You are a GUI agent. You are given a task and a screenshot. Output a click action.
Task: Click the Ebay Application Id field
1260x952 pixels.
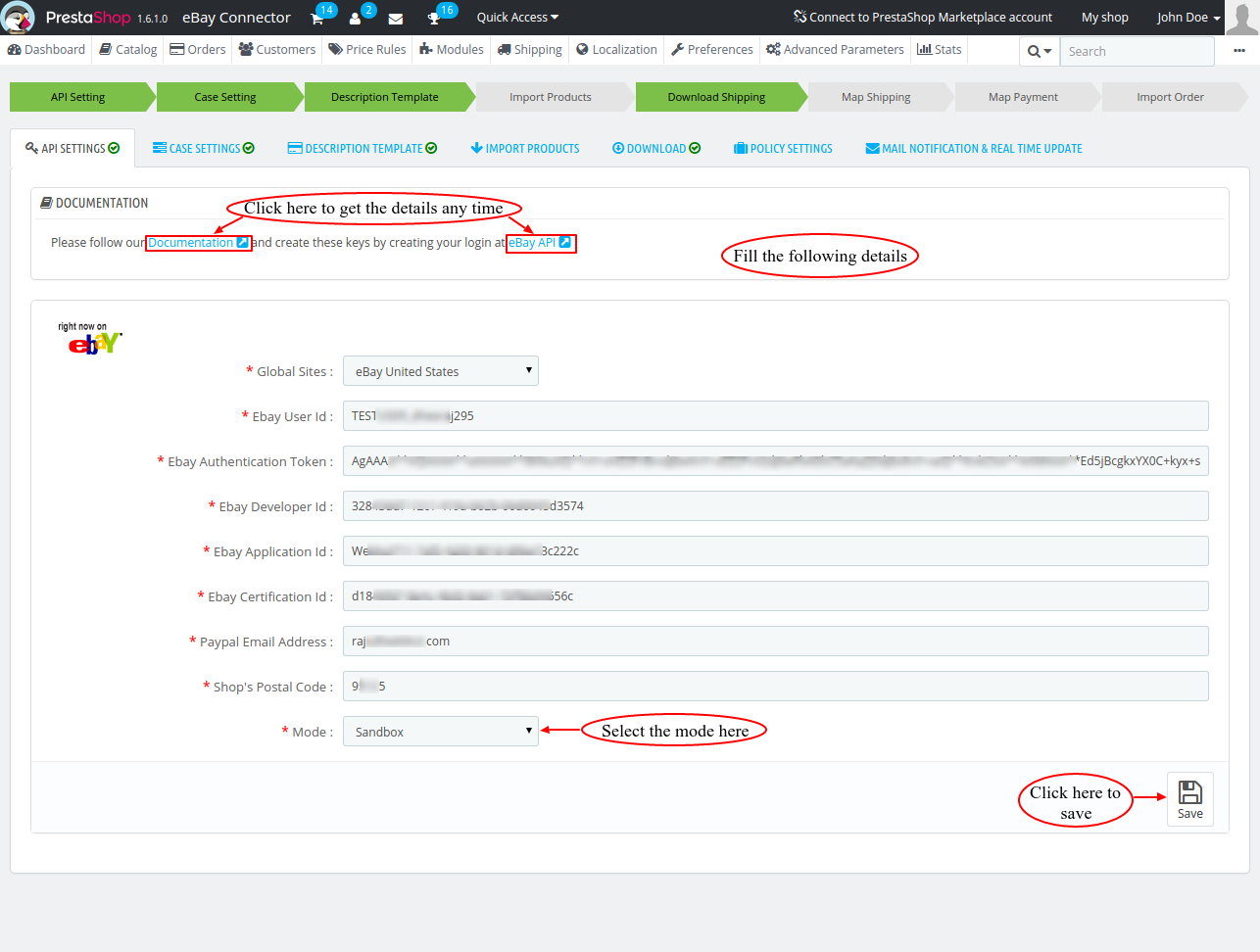[776, 551]
